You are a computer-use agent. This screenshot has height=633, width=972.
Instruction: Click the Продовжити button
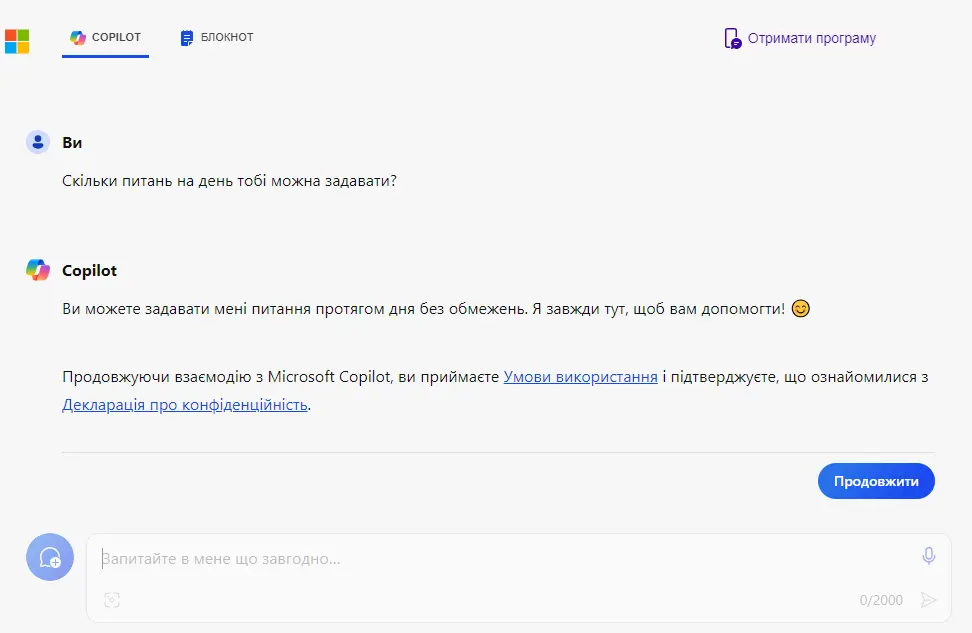click(x=876, y=481)
